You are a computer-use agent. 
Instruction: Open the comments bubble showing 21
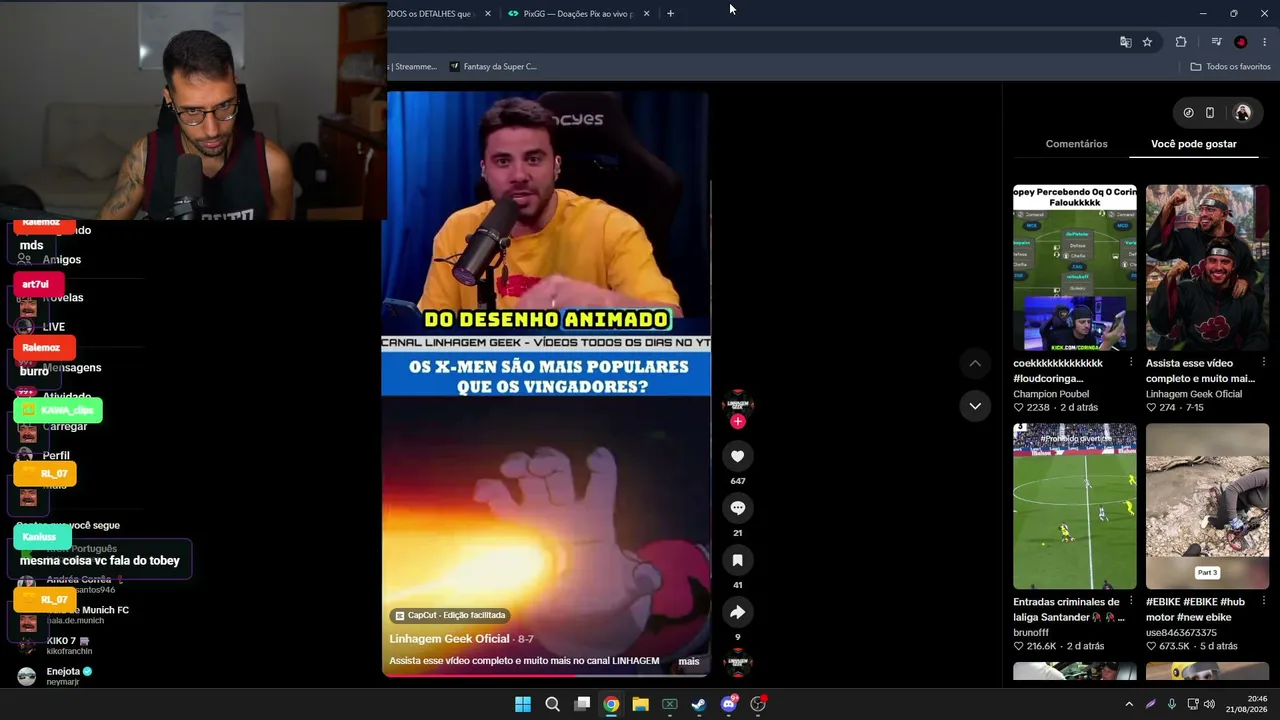tap(738, 508)
